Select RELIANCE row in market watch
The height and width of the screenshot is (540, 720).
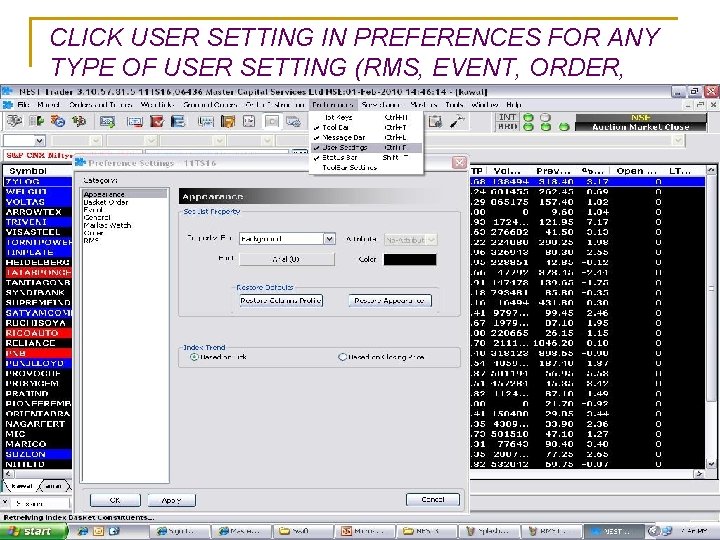click(x=38, y=343)
